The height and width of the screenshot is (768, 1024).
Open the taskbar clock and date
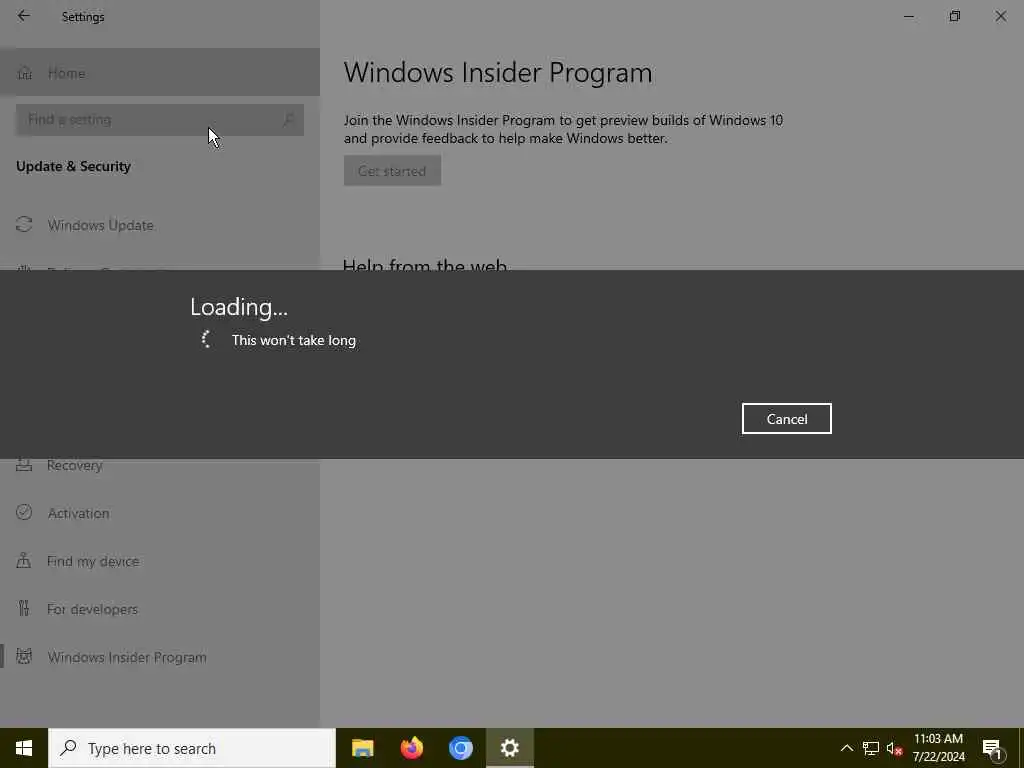pos(938,748)
